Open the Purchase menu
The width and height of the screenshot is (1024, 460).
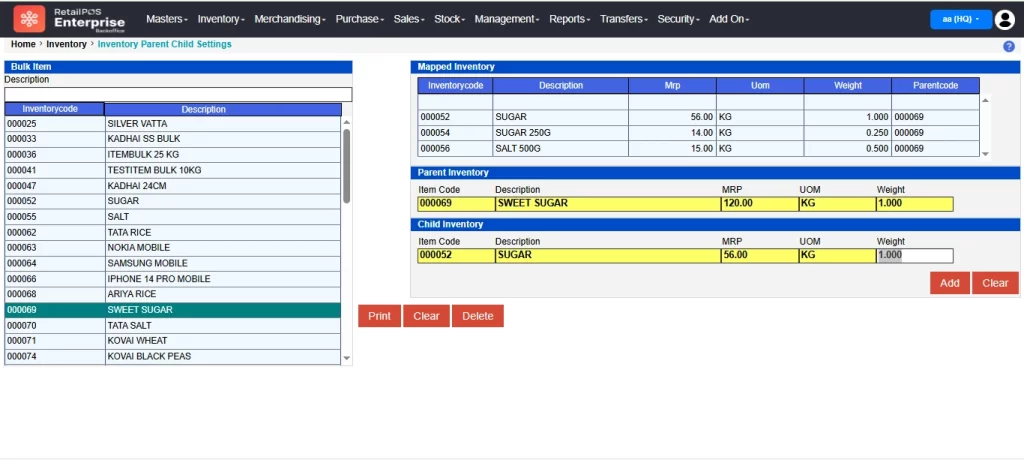pos(360,19)
